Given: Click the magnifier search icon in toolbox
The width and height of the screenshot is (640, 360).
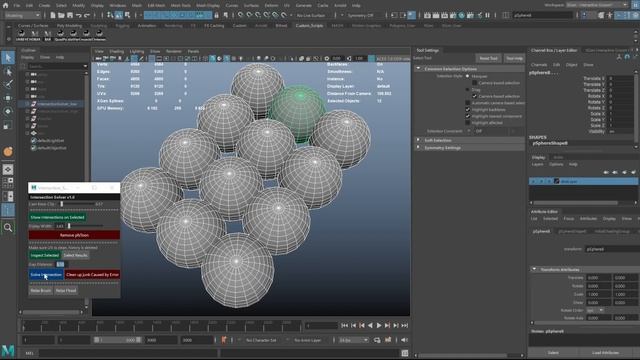Looking at the screenshot, I should (x=8, y=228).
